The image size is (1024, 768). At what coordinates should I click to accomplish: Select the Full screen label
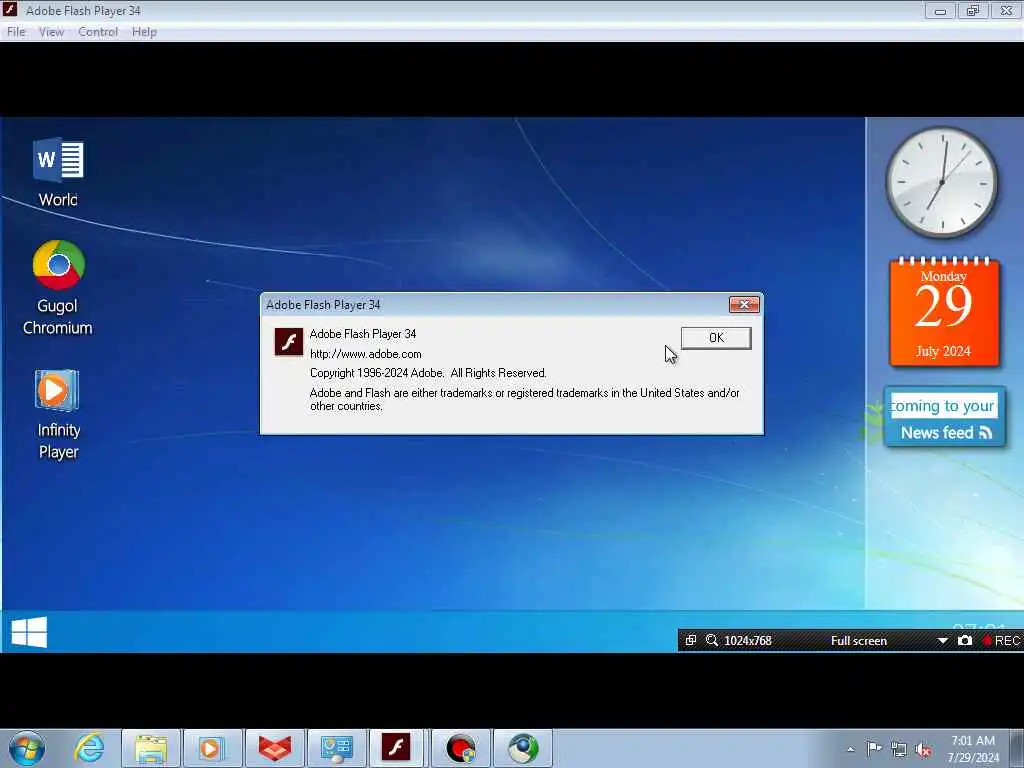[x=859, y=641]
